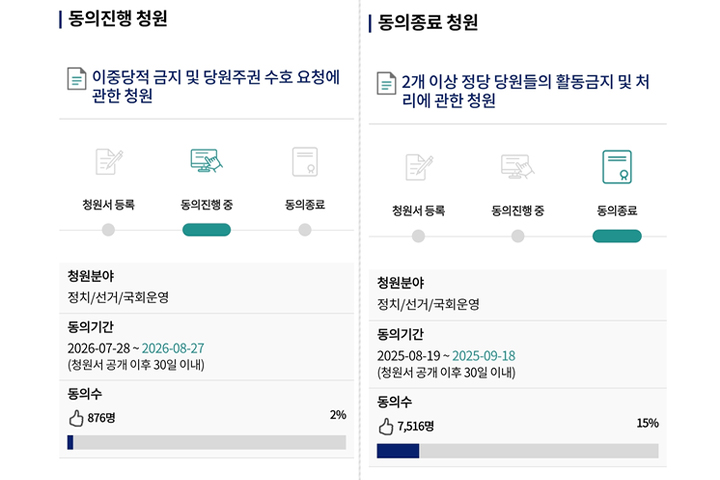Click the 2% agreement progress bar
Viewport: 720px width, 480px height.
[x=207, y=442]
